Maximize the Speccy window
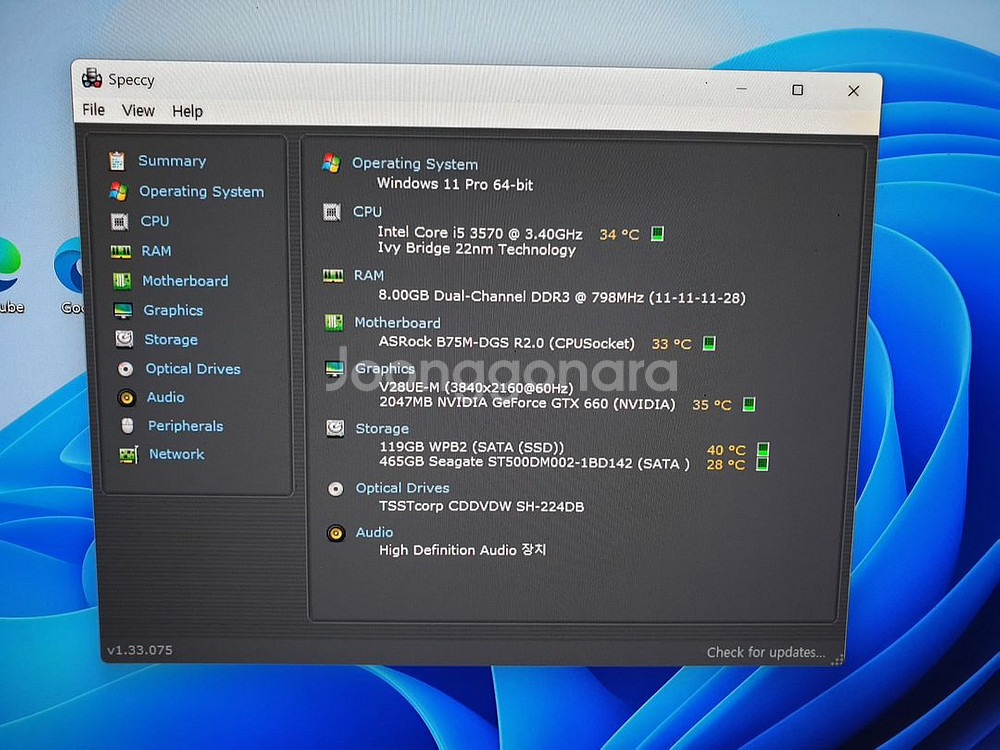The height and width of the screenshot is (750, 1000). [x=797, y=90]
